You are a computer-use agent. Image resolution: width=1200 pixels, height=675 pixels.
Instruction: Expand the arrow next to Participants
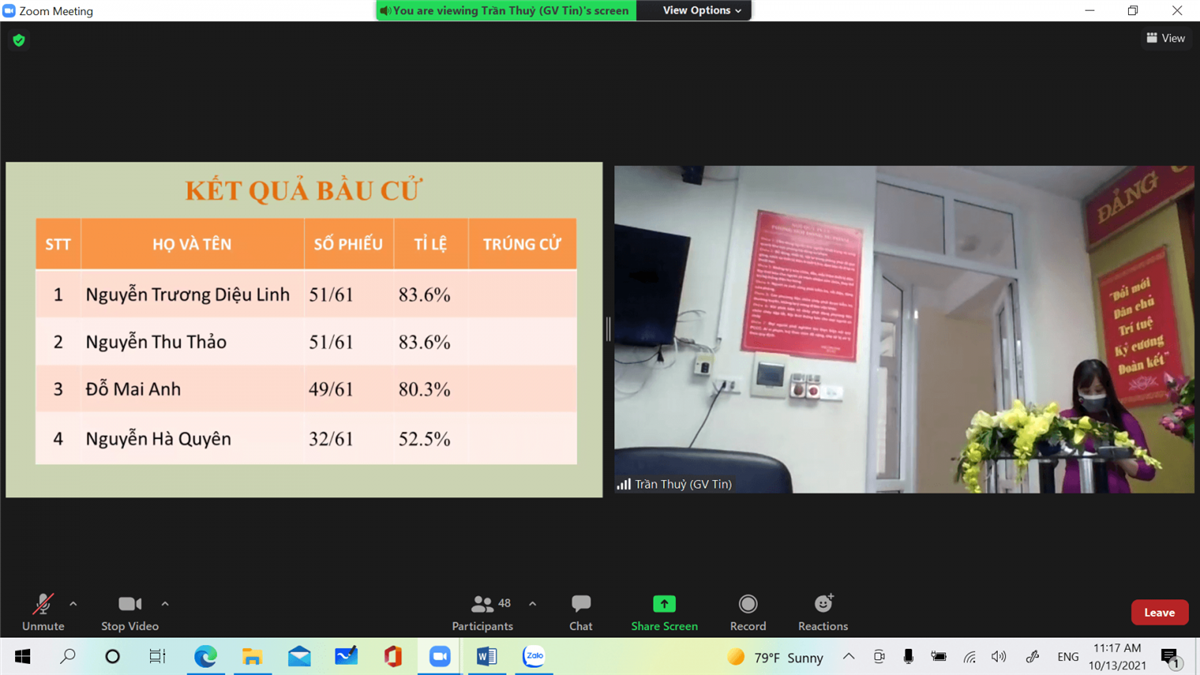[x=532, y=604]
